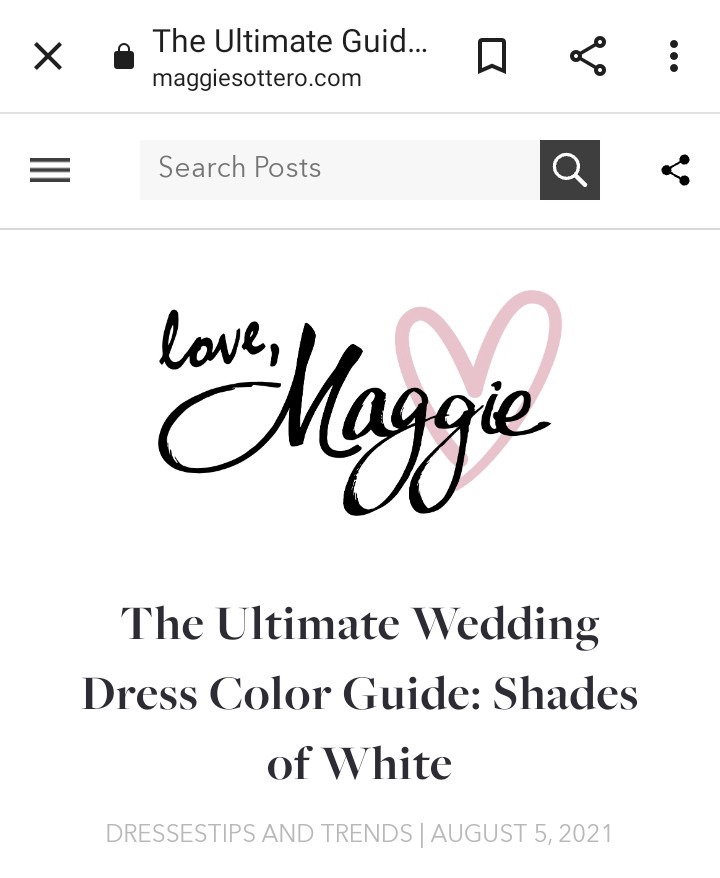Image resolution: width=720 pixels, height=878 pixels.
Task: Click the August 5, 2021 post date
Action: click(x=522, y=833)
